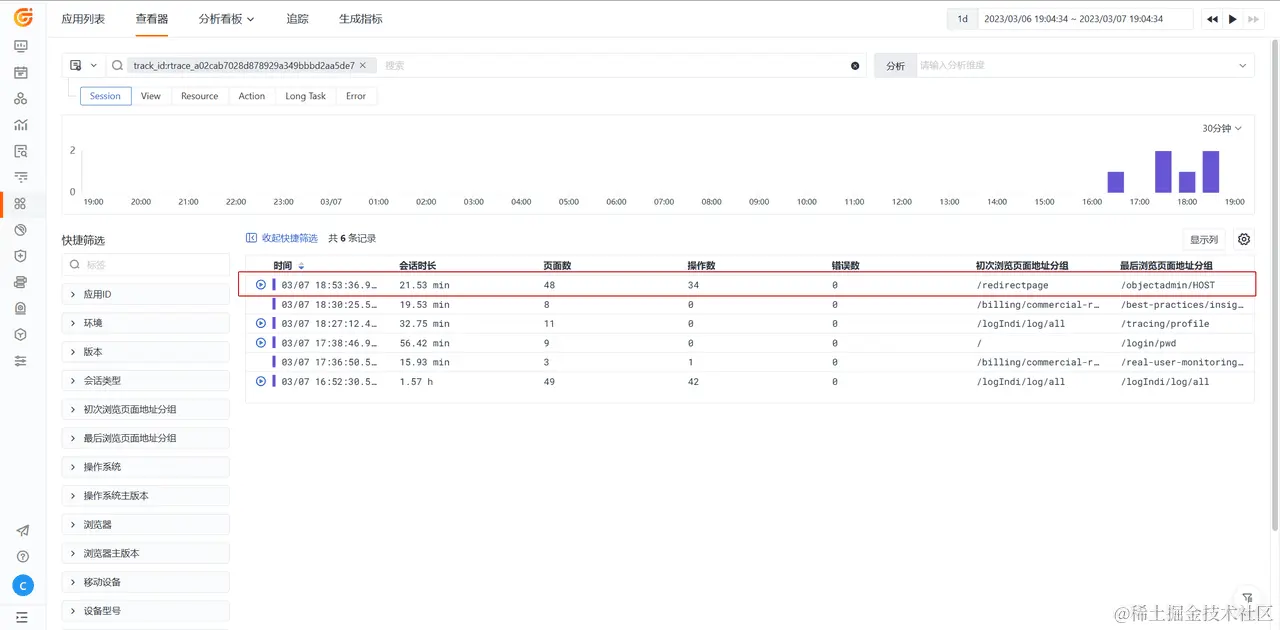Open the date range picker field

pos(1085,19)
